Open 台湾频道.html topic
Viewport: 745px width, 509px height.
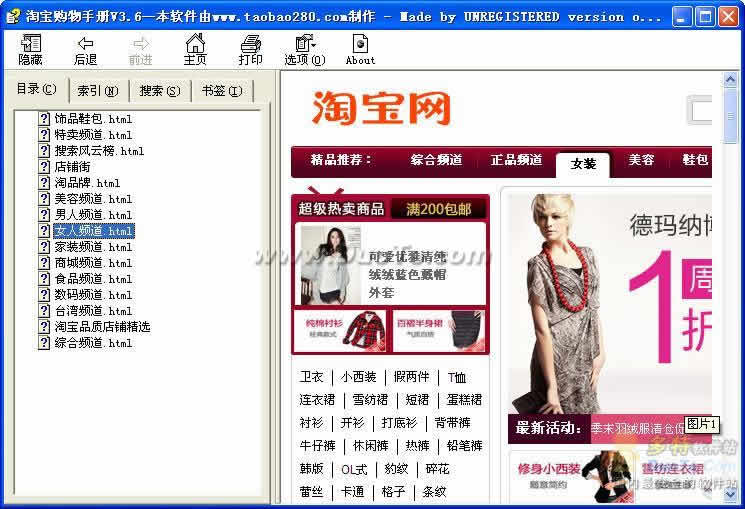point(93,311)
